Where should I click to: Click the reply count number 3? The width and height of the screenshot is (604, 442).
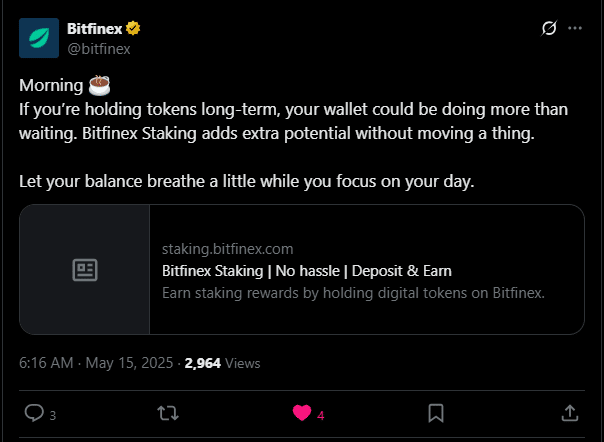[53, 415]
